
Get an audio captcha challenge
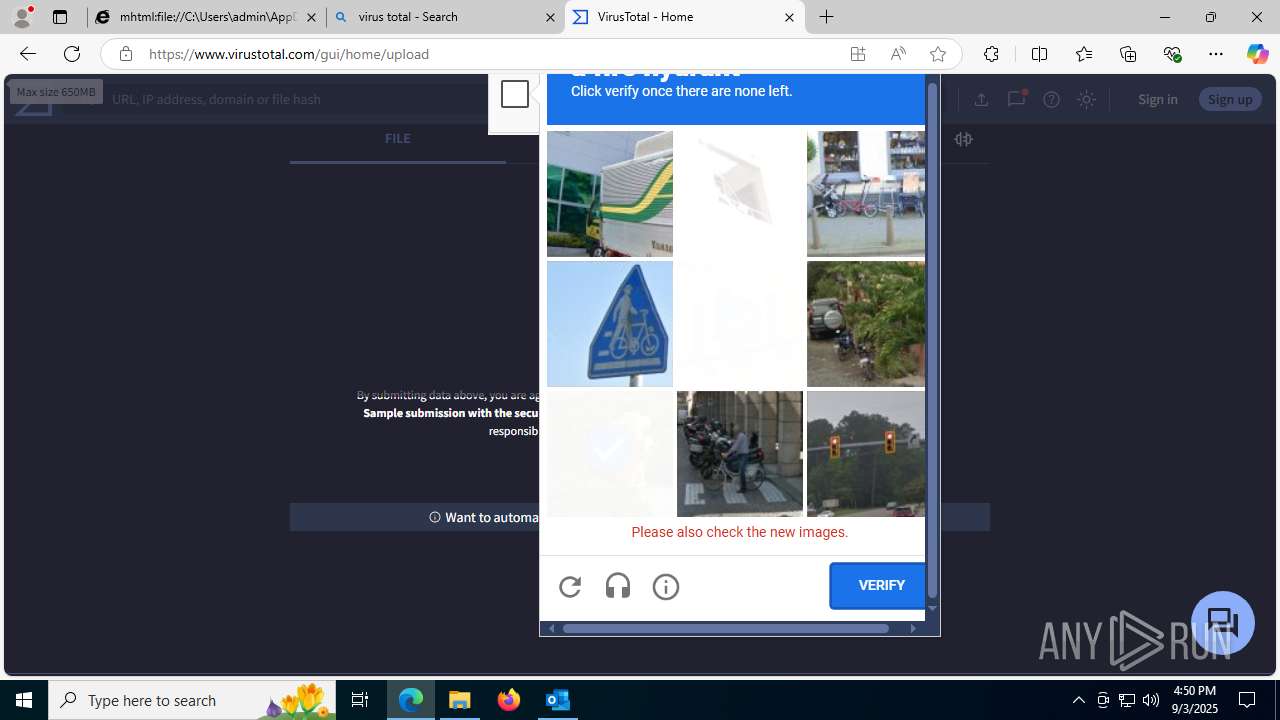click(x=618, y=587)
